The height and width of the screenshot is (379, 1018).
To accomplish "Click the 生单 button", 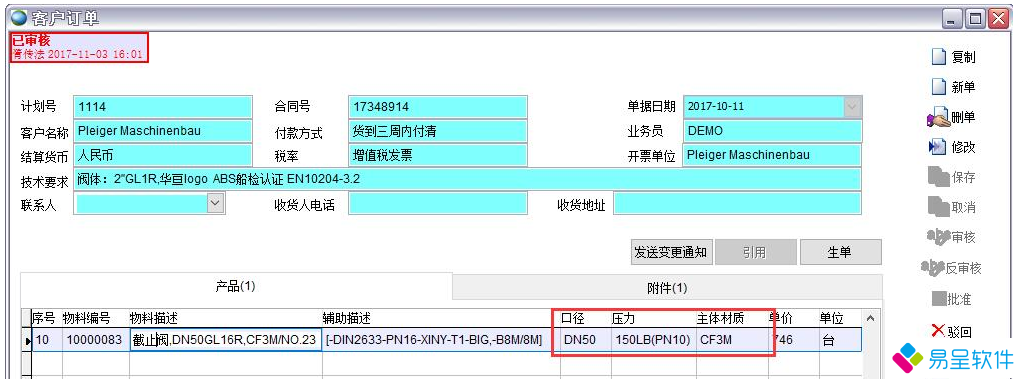I will point(840,252).
